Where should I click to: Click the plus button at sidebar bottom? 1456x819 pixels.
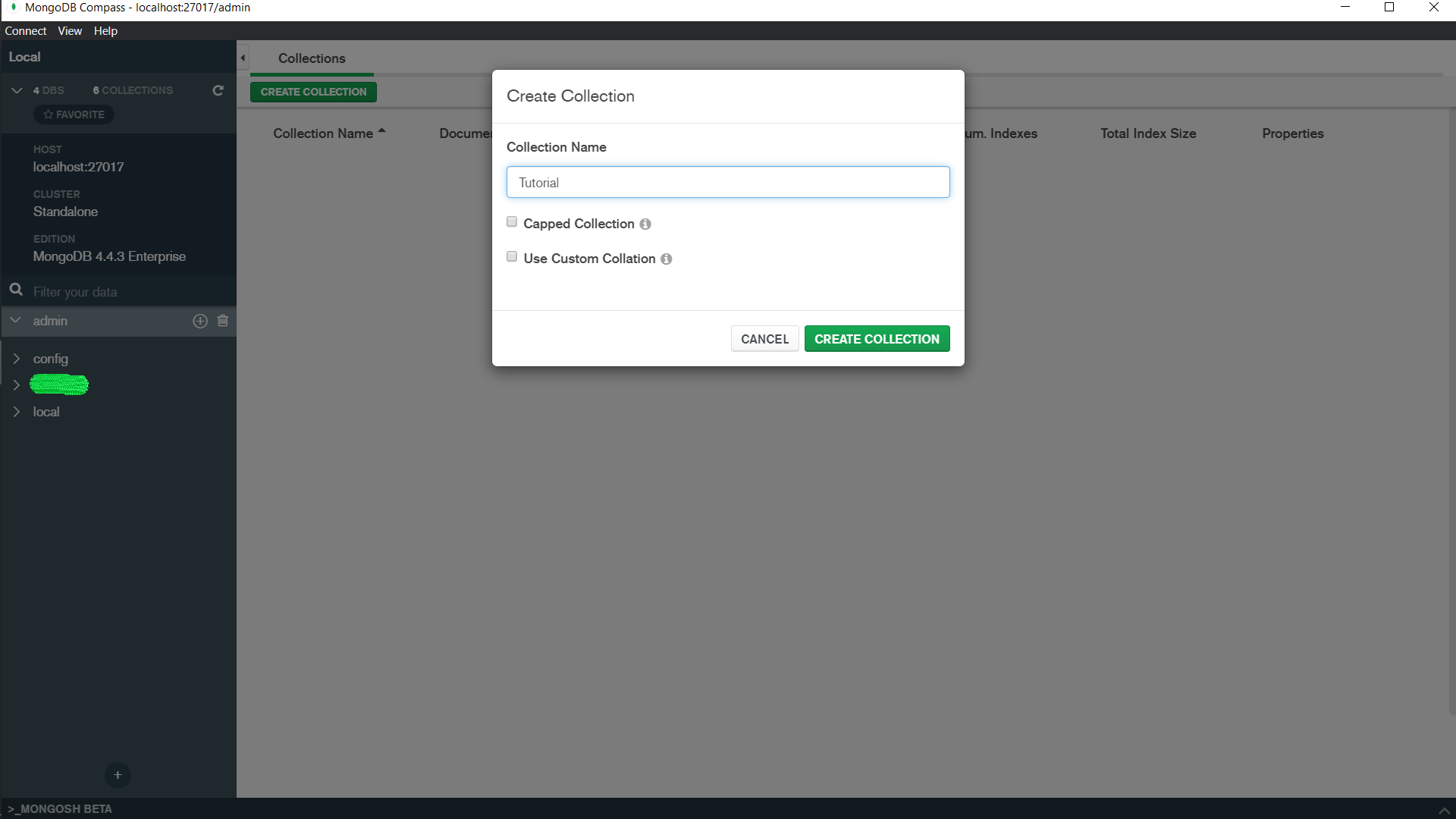(x=118, y=775)
